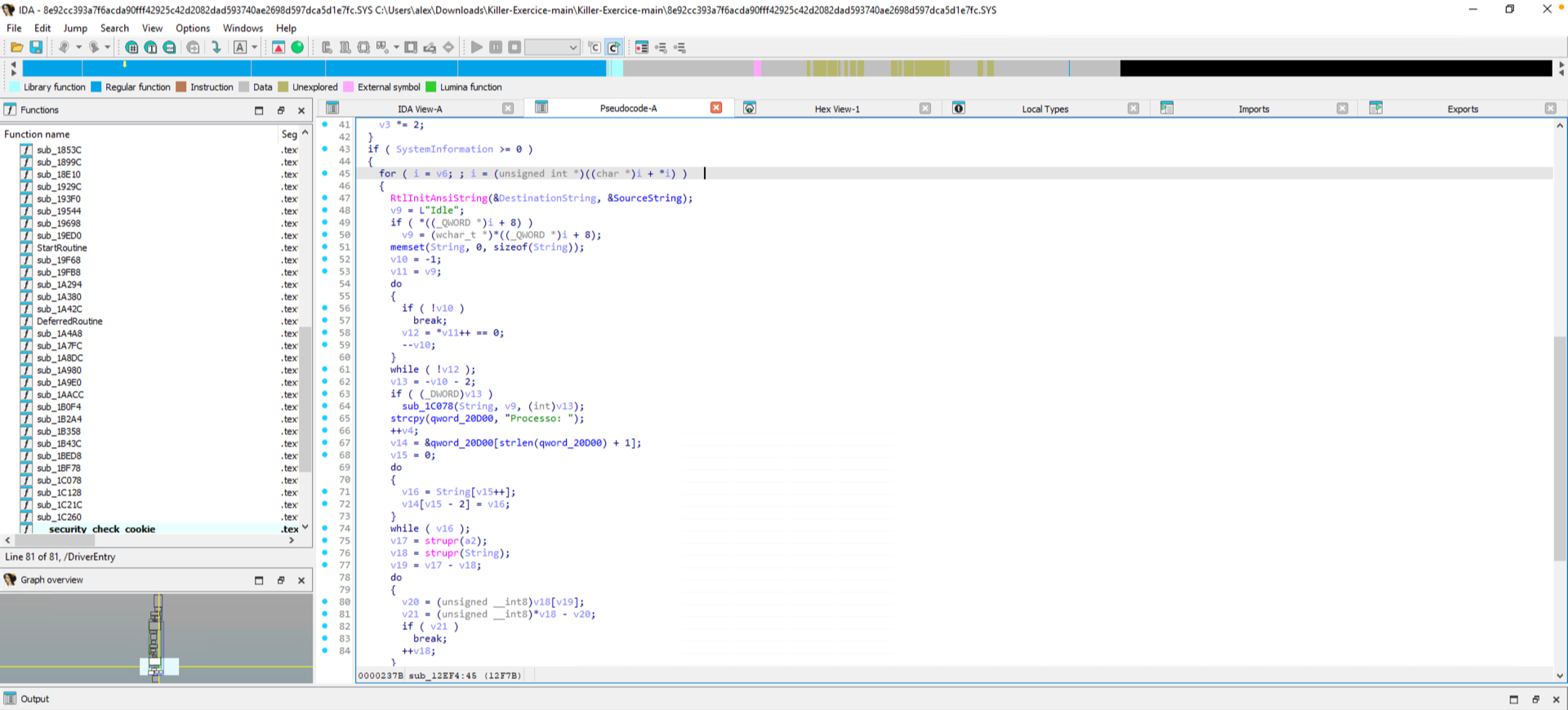This screenshot has width=1568, height=710.
Task: Toggle breakpoint dot on line 75
Action: coord(325,540)
